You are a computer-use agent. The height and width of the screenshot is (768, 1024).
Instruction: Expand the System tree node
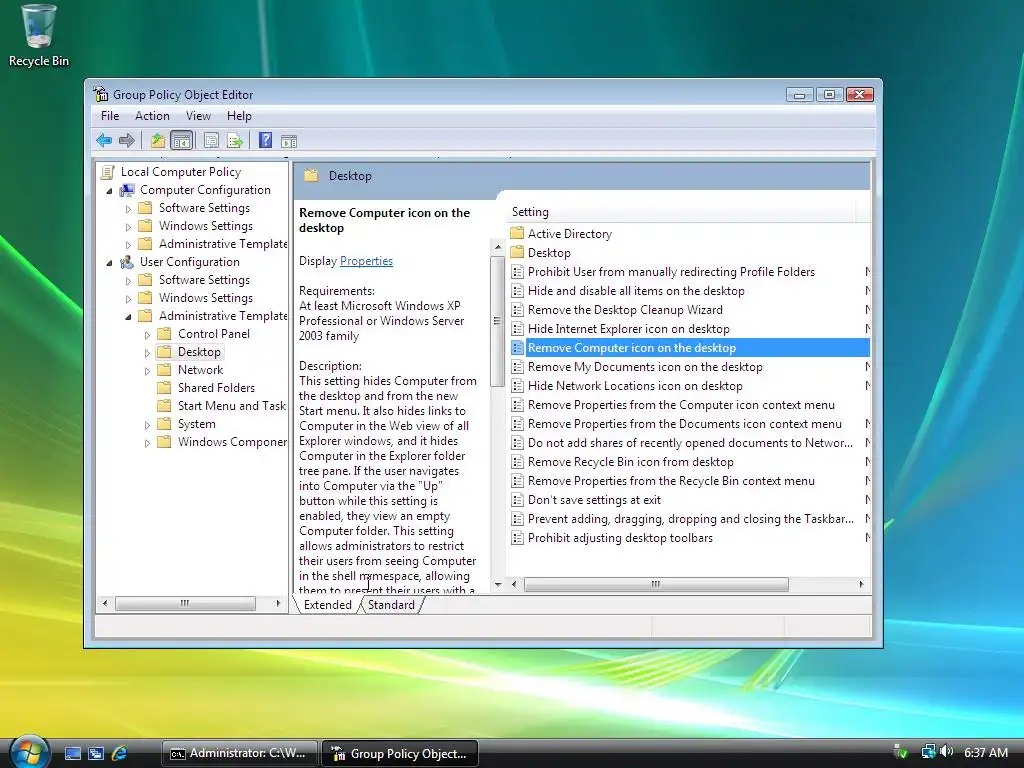coord(147,424)
